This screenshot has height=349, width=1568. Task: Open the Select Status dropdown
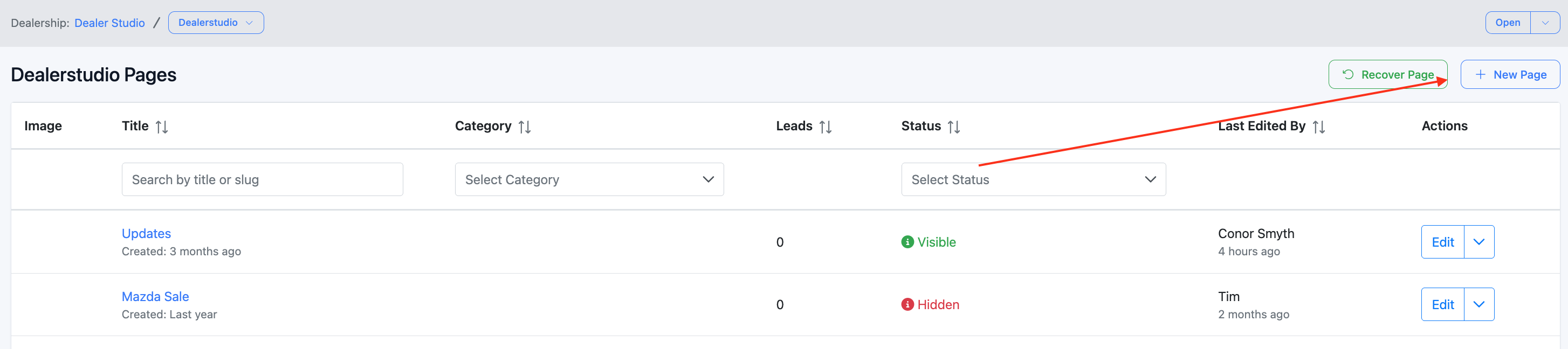pyautogui.click(x=1033, y=179)
